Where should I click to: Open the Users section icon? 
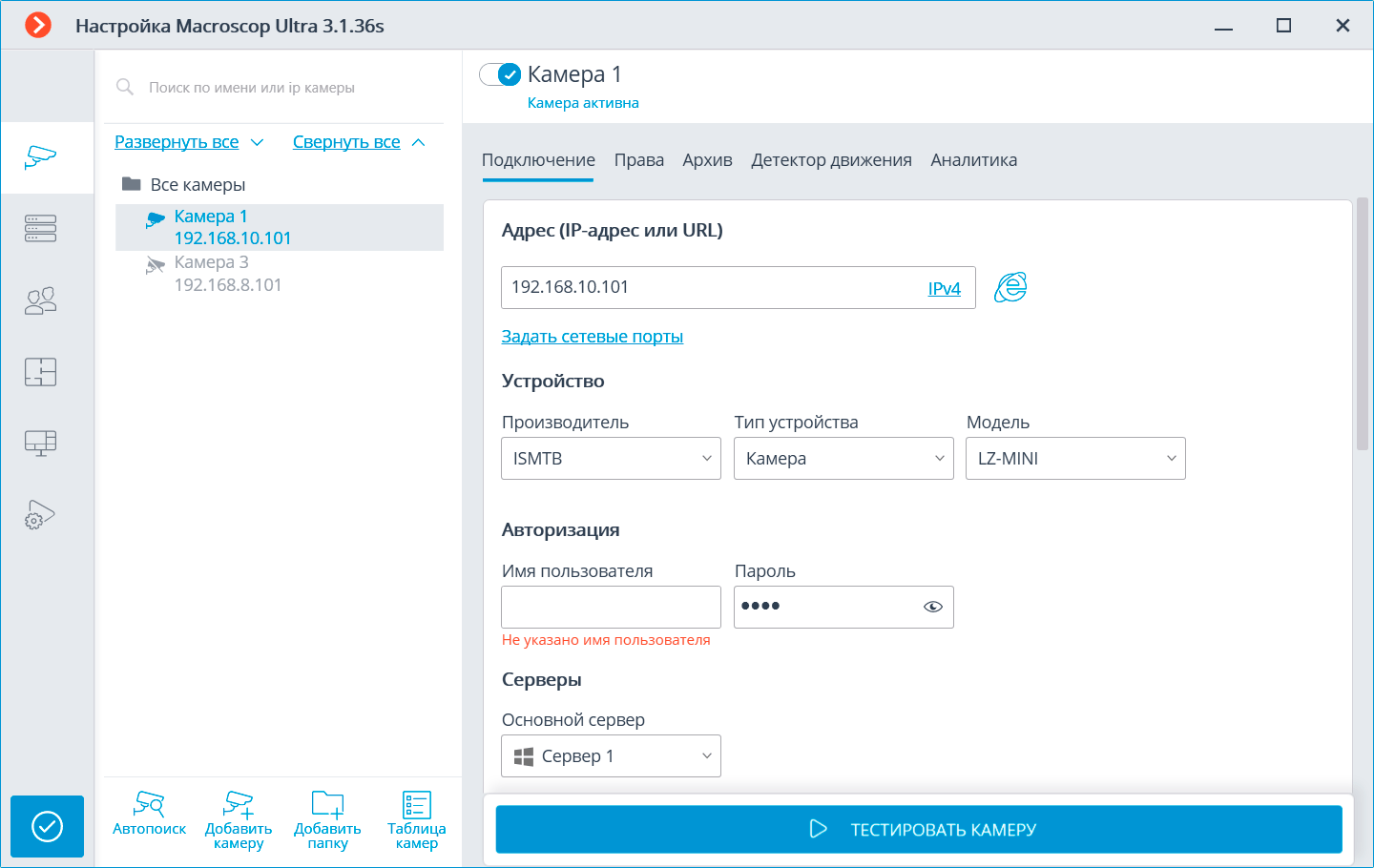click(x=41, y=300)
